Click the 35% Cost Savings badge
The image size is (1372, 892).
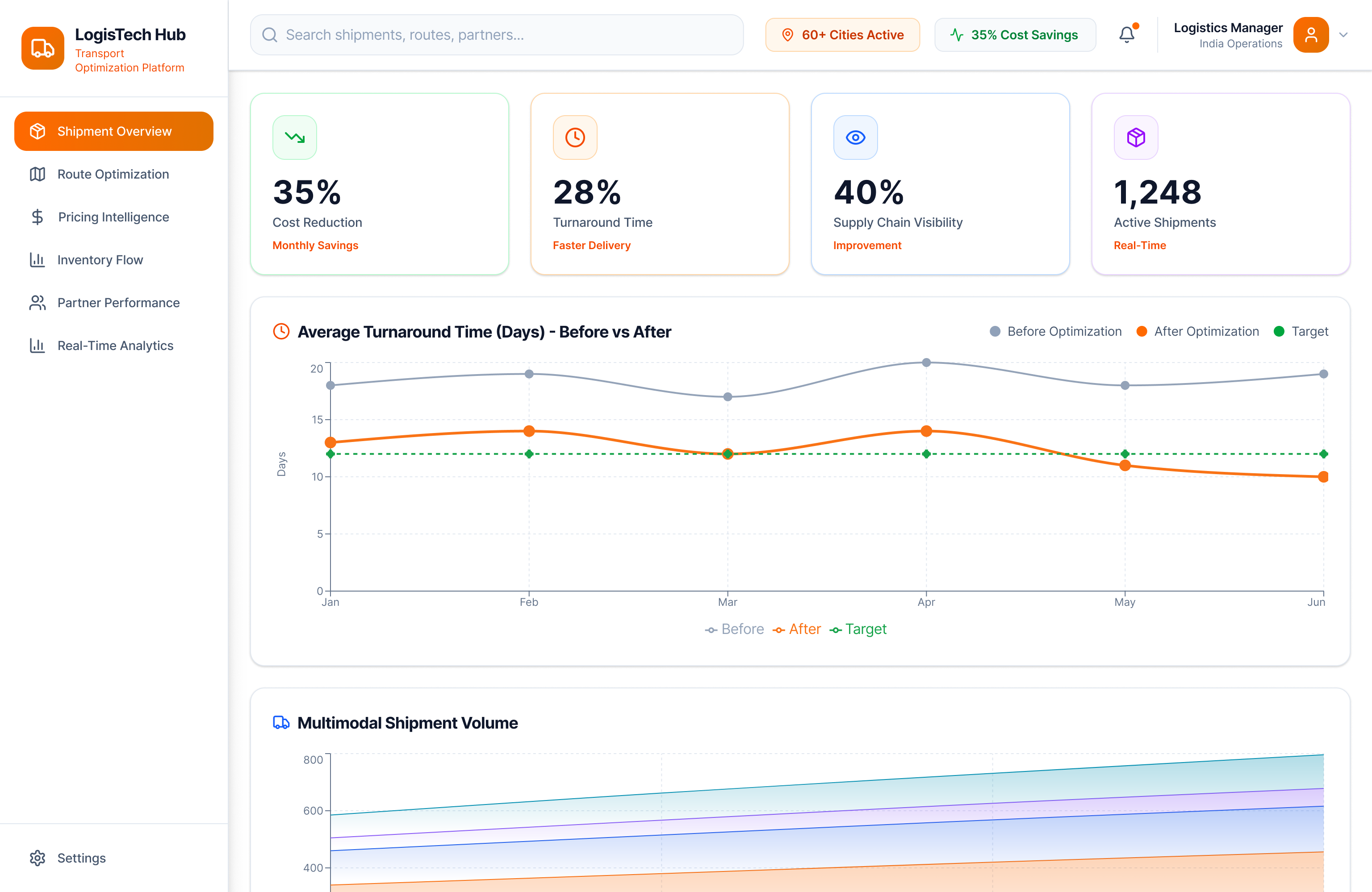click(1015, 34)
